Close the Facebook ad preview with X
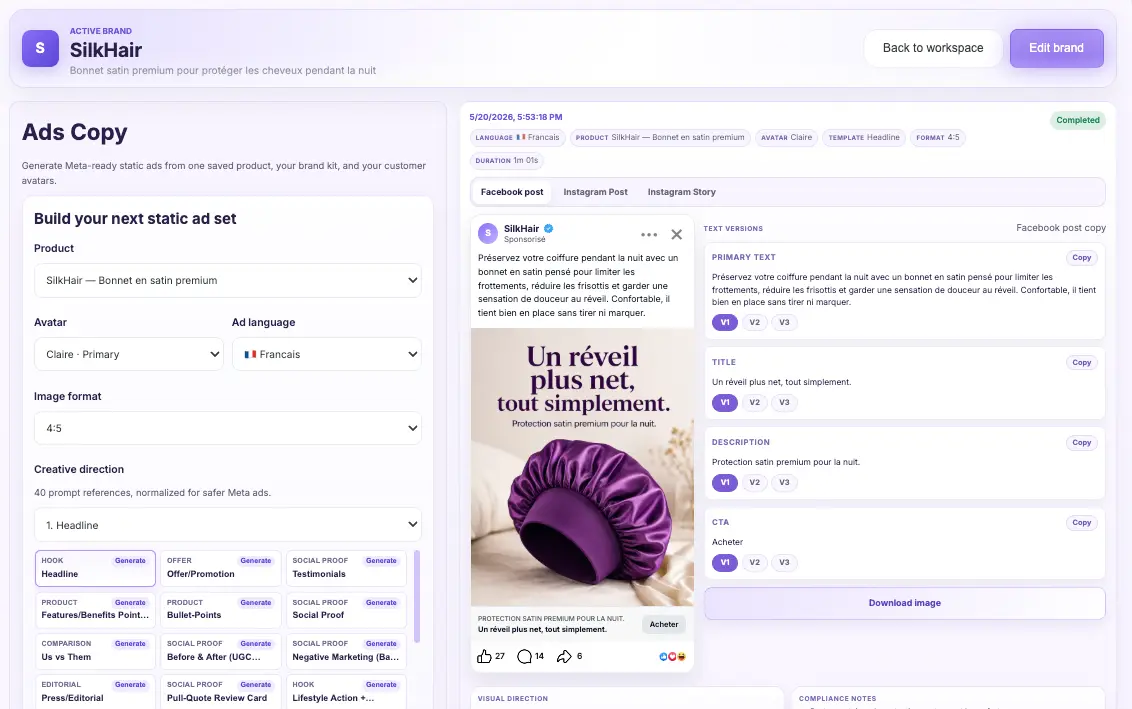This screenshot has width=1132, height=709. tap(676, 234)
